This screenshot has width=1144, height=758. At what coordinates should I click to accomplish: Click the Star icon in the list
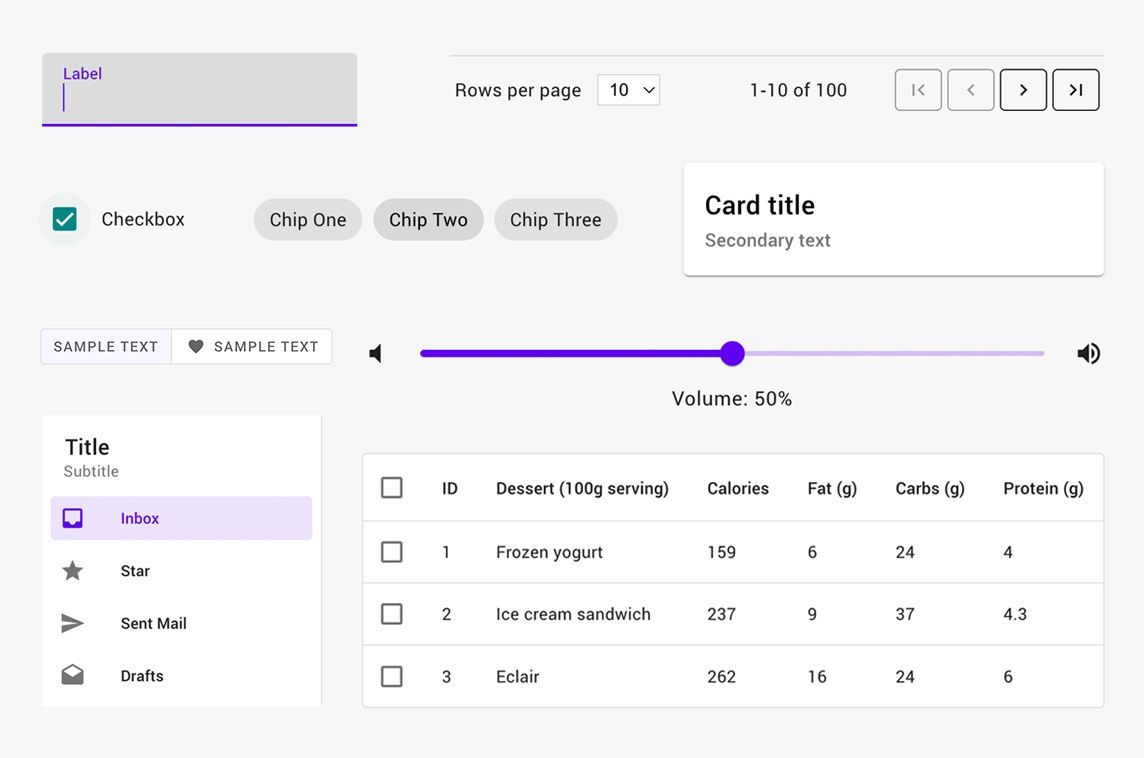click(x=72, y=571)
